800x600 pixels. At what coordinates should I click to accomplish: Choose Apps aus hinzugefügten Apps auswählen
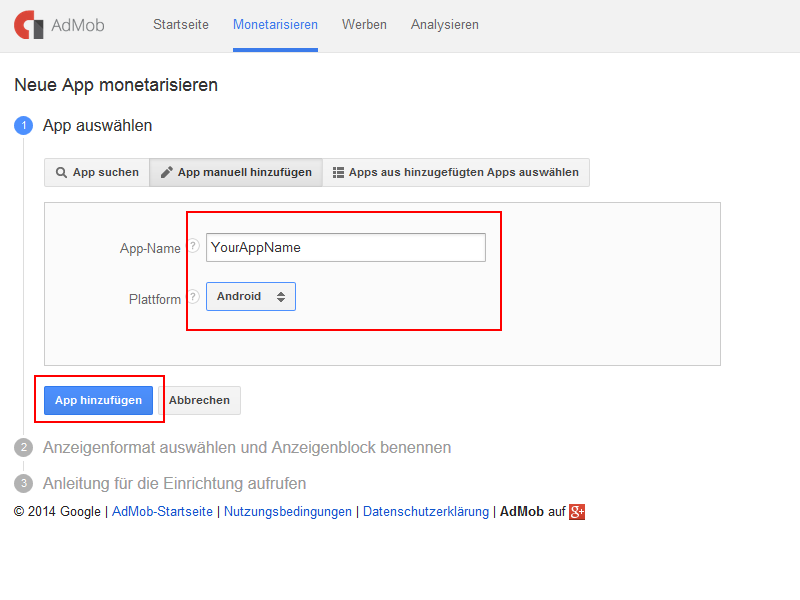(456, 172)
